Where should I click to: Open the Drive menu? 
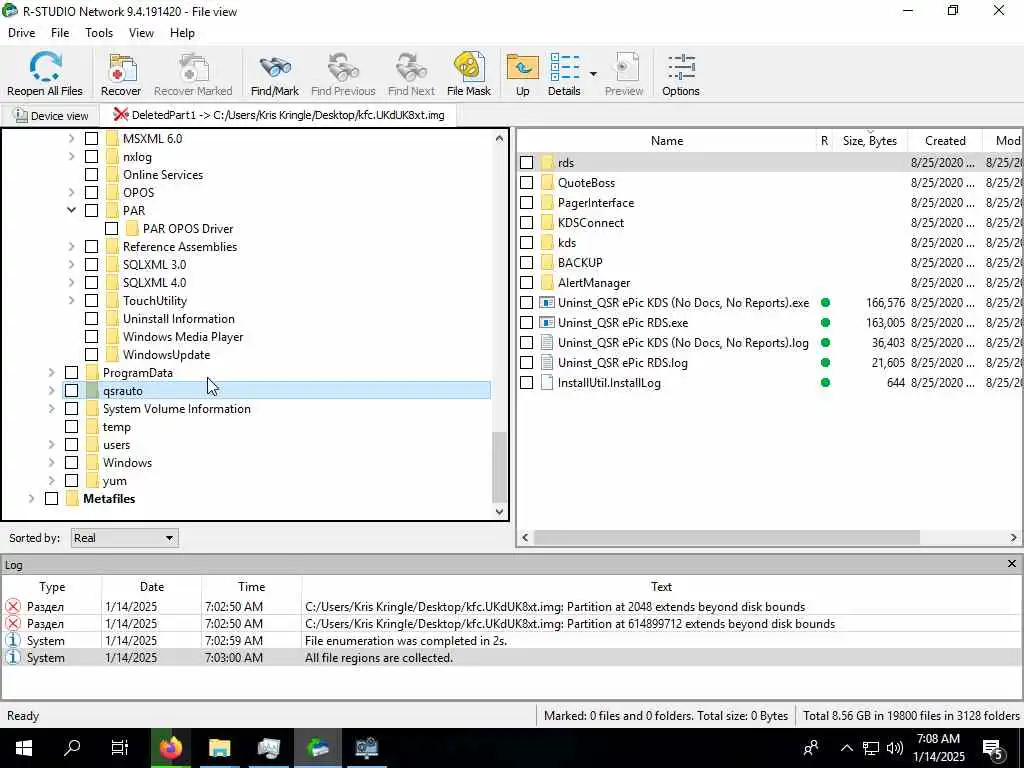tap(22, 33)
